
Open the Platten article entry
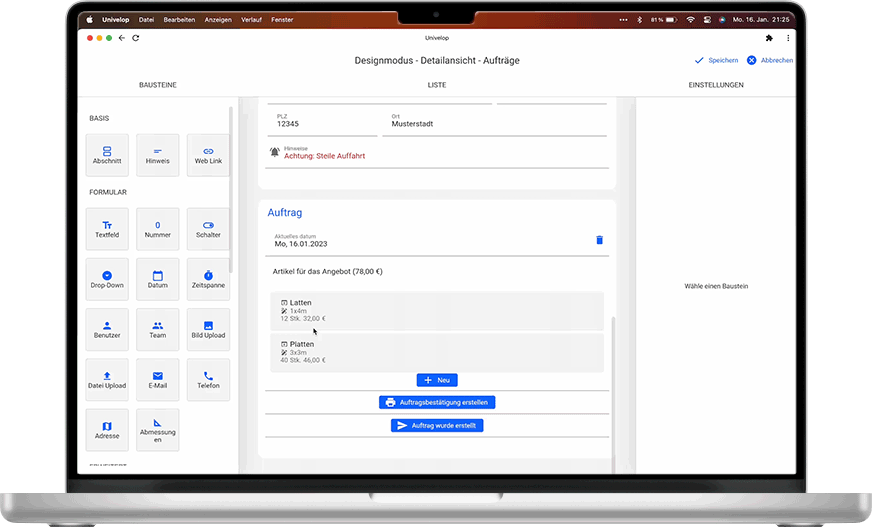click(x=436, y=352)
